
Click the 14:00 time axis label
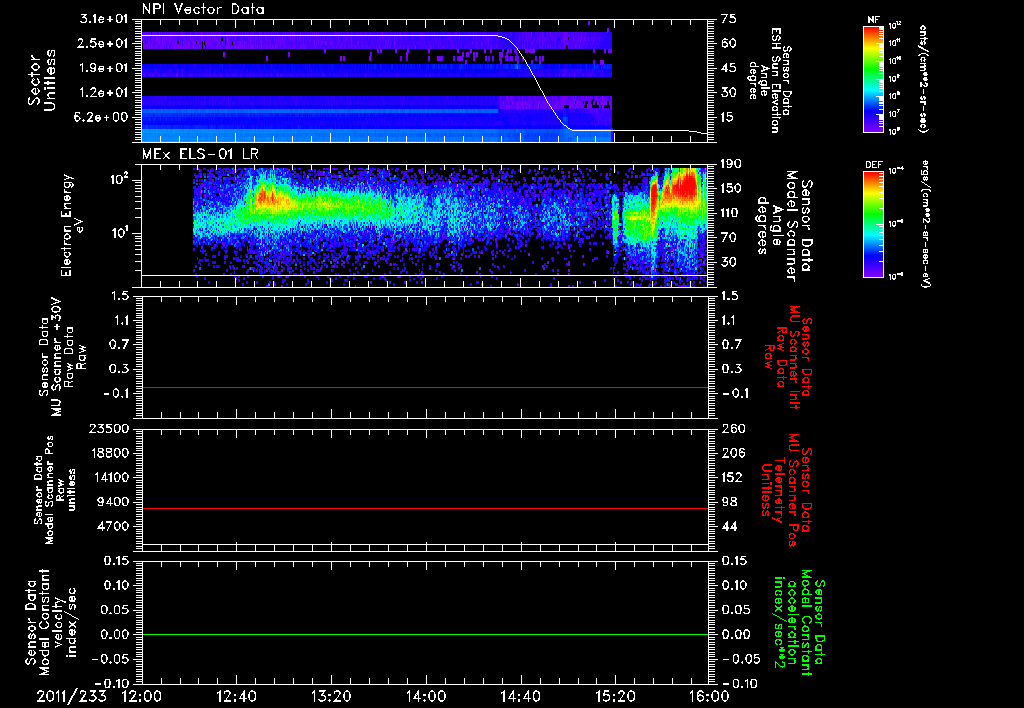pos(426,696)
